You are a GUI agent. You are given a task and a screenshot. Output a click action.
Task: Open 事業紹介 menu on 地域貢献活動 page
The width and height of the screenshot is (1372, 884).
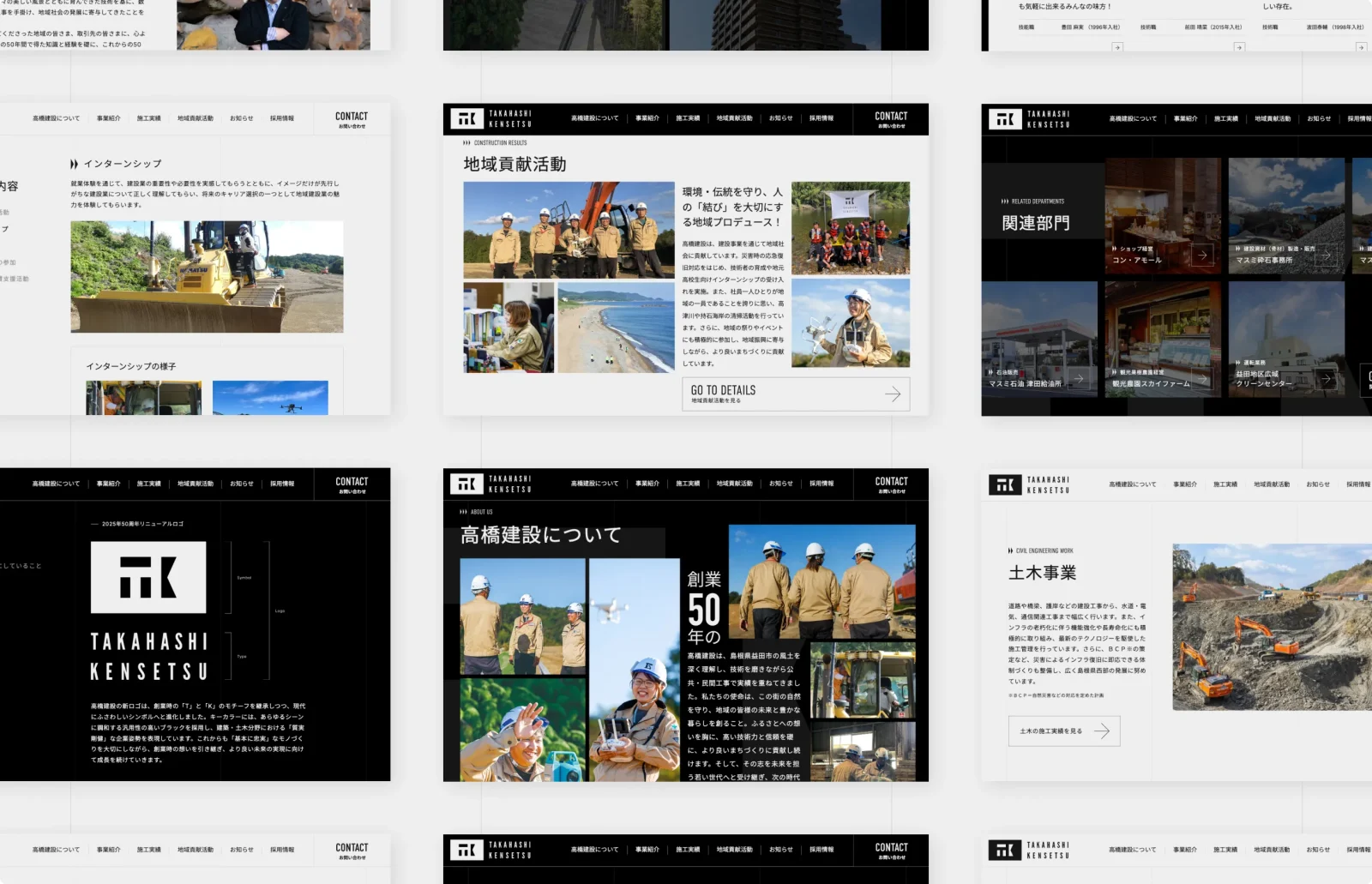[647, 118]
